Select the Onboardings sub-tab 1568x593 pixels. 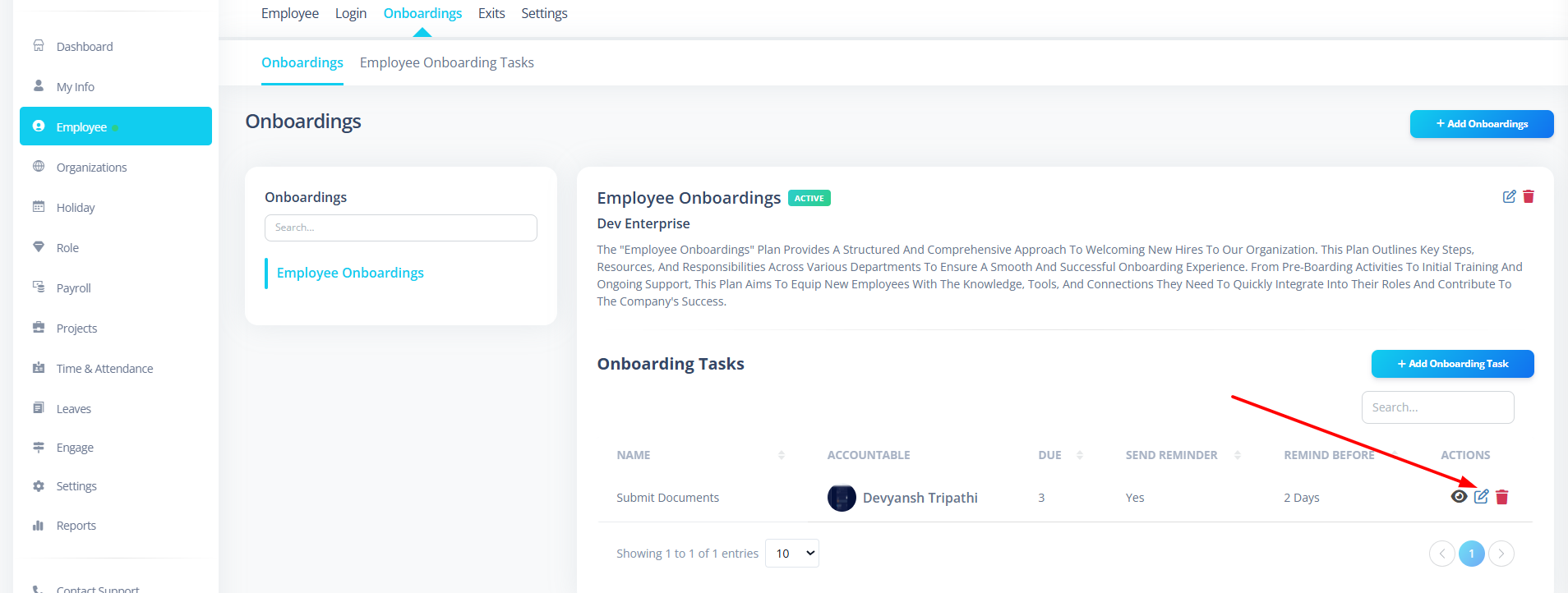[302, 62]
